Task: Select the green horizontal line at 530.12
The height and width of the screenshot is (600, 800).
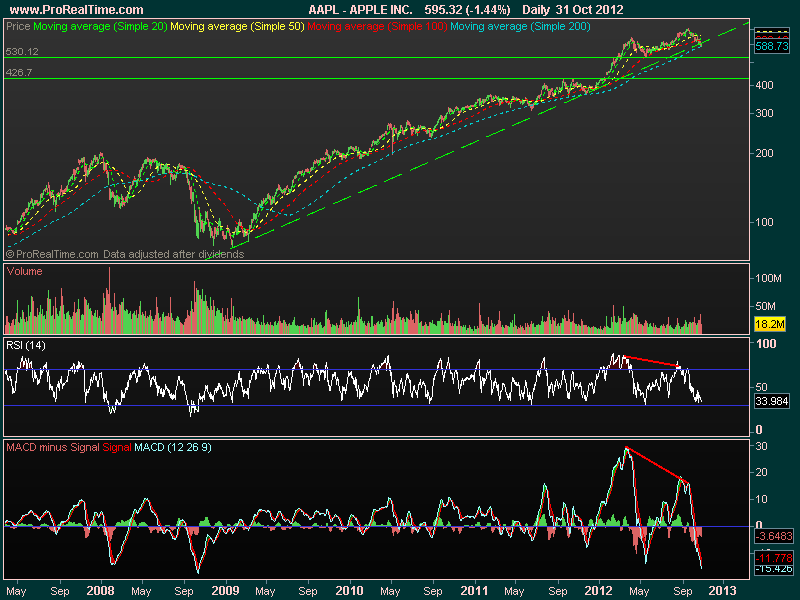Action: [377, 58]
